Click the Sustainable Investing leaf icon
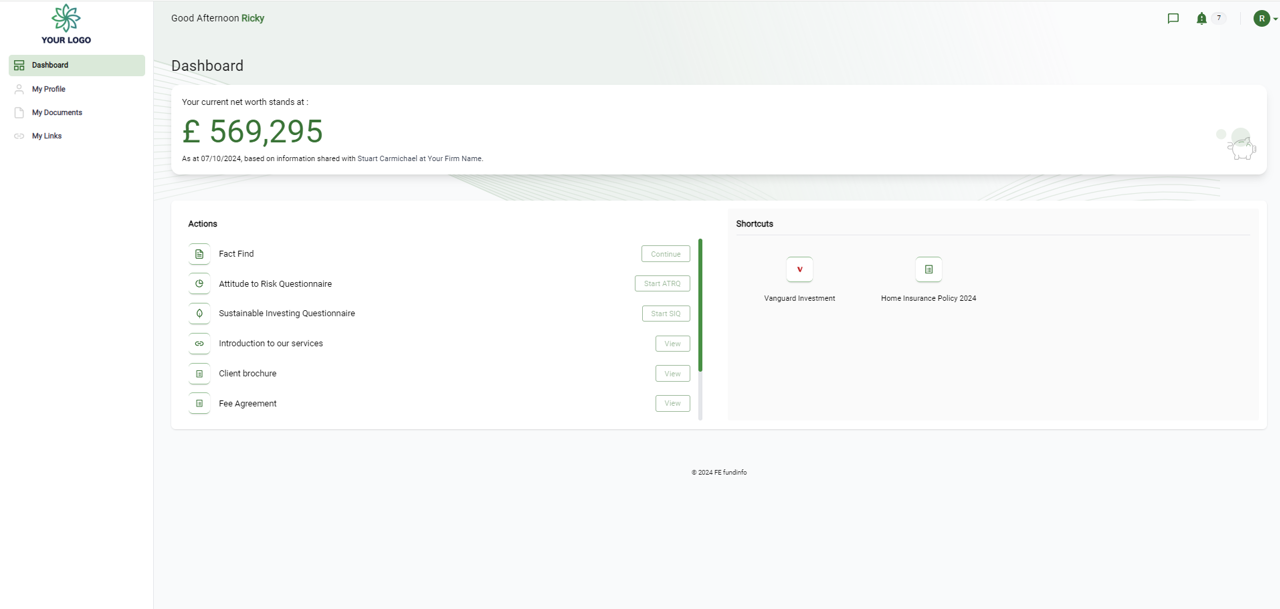 click(x=199, y=314)
